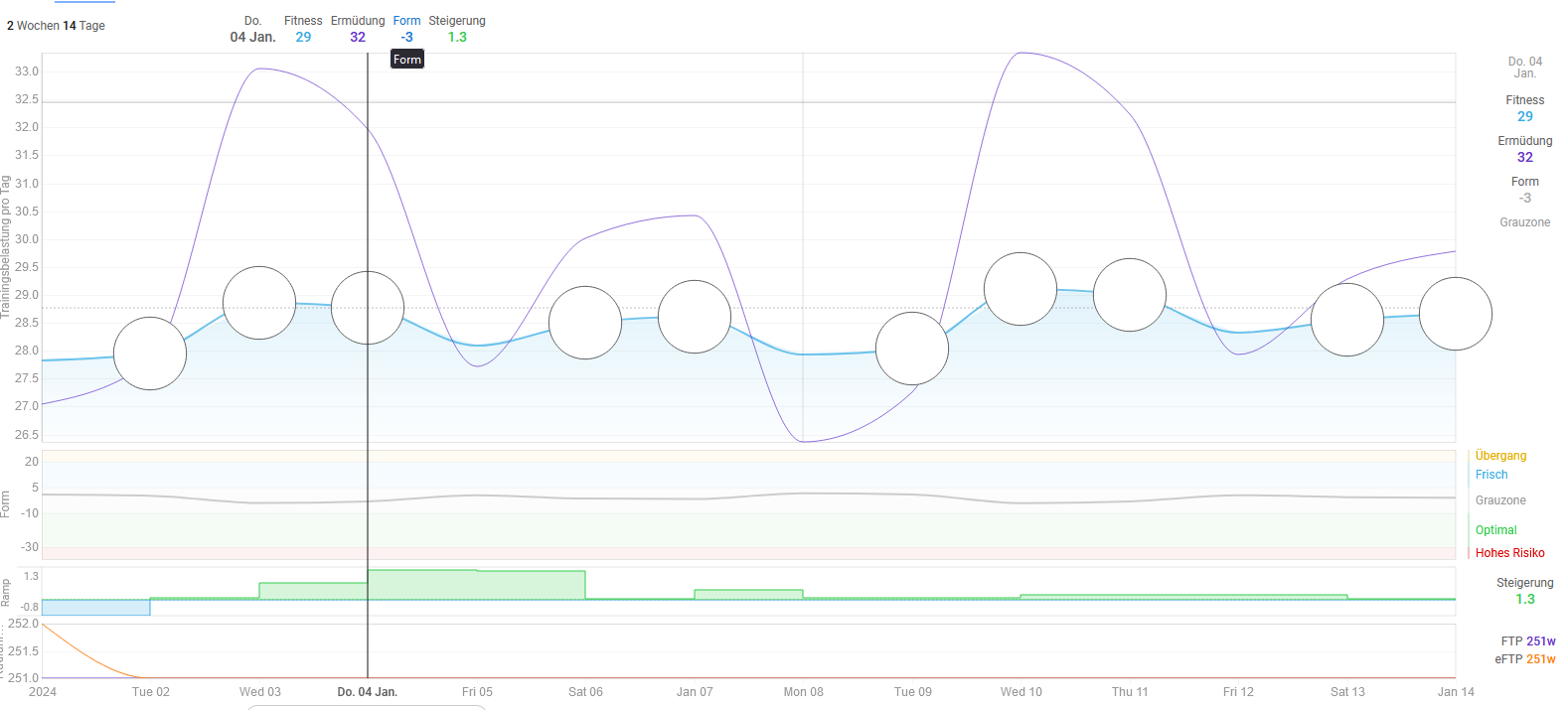
Task: Select the Sat 13 activity circle
Action: (x=1347, y=320)
